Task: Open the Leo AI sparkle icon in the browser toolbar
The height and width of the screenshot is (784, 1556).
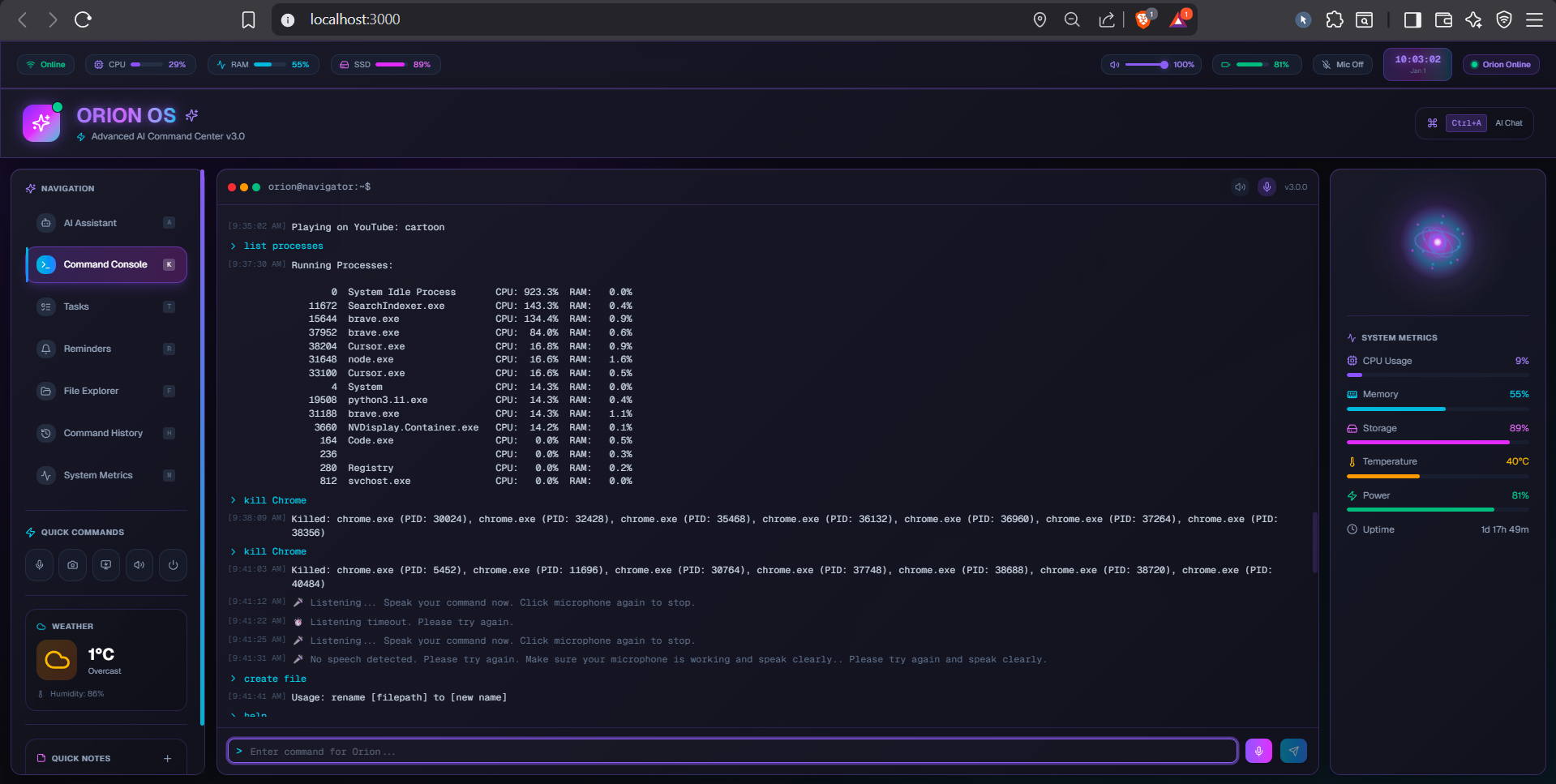Action: point(1474,19)
